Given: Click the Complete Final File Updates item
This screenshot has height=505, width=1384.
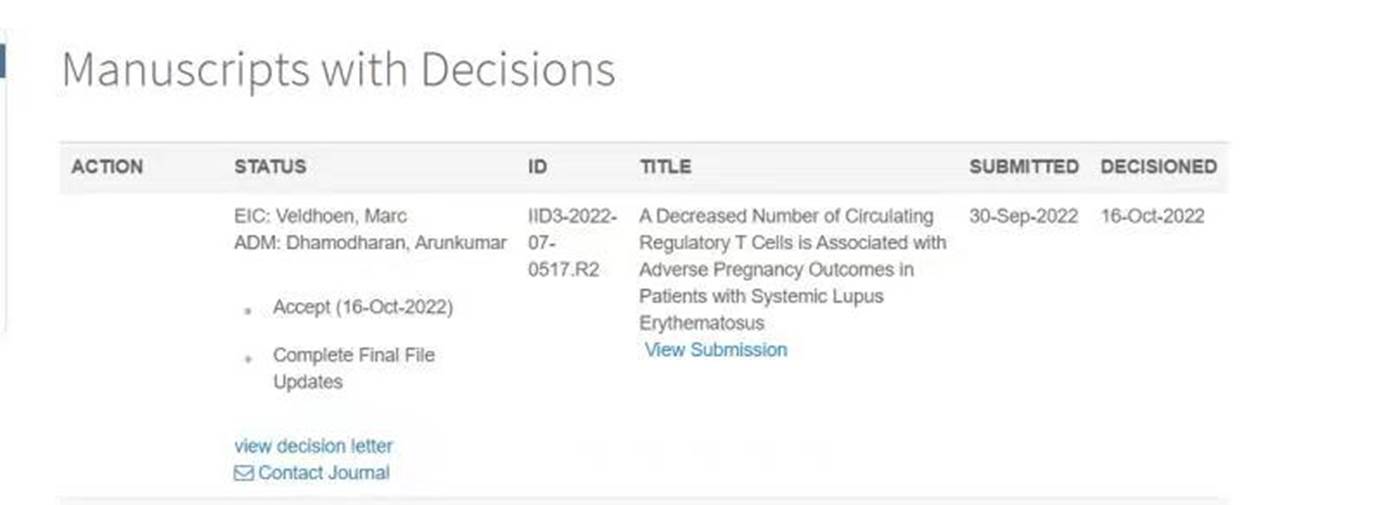Looking at the screenshot, I should point(354,369).
